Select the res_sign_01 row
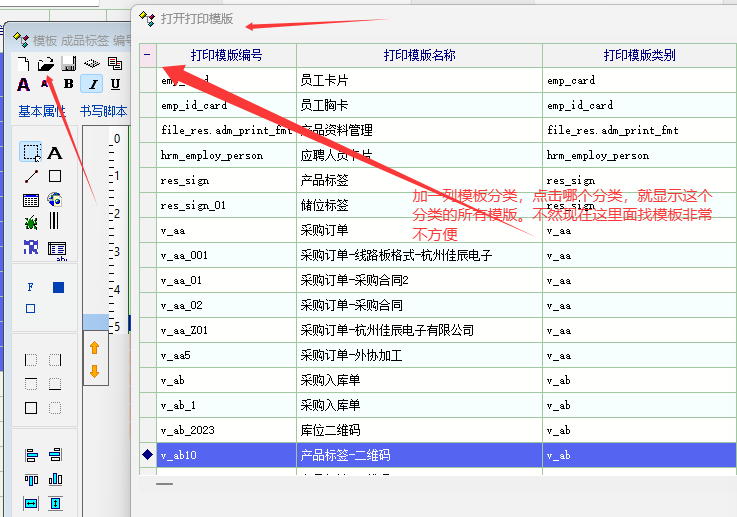Image resolution: width=737 pixels, height=517 pixels. click(438, 205)
